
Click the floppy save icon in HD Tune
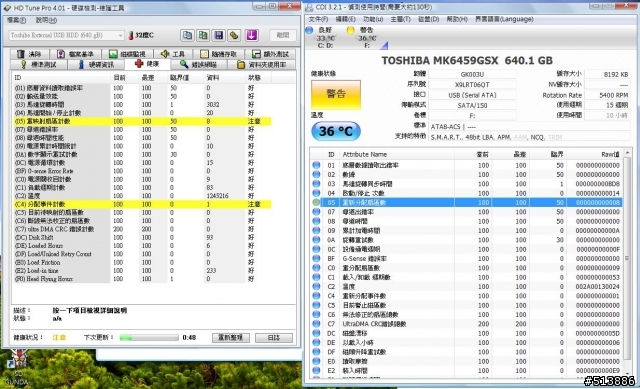click(218, 36)
